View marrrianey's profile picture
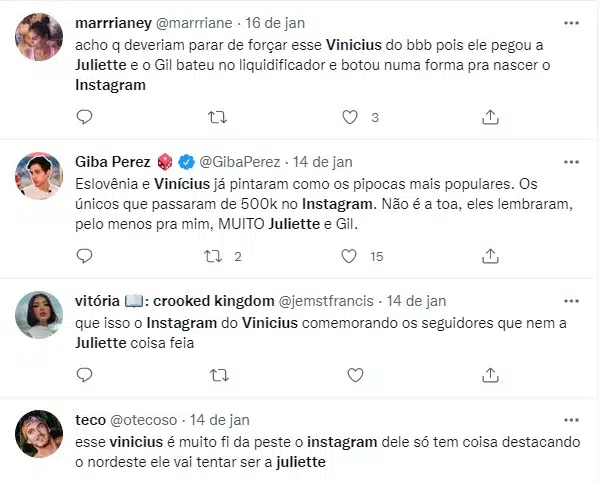Image resolution: width=611 pixels, height=483 pixels. [41, 37]
